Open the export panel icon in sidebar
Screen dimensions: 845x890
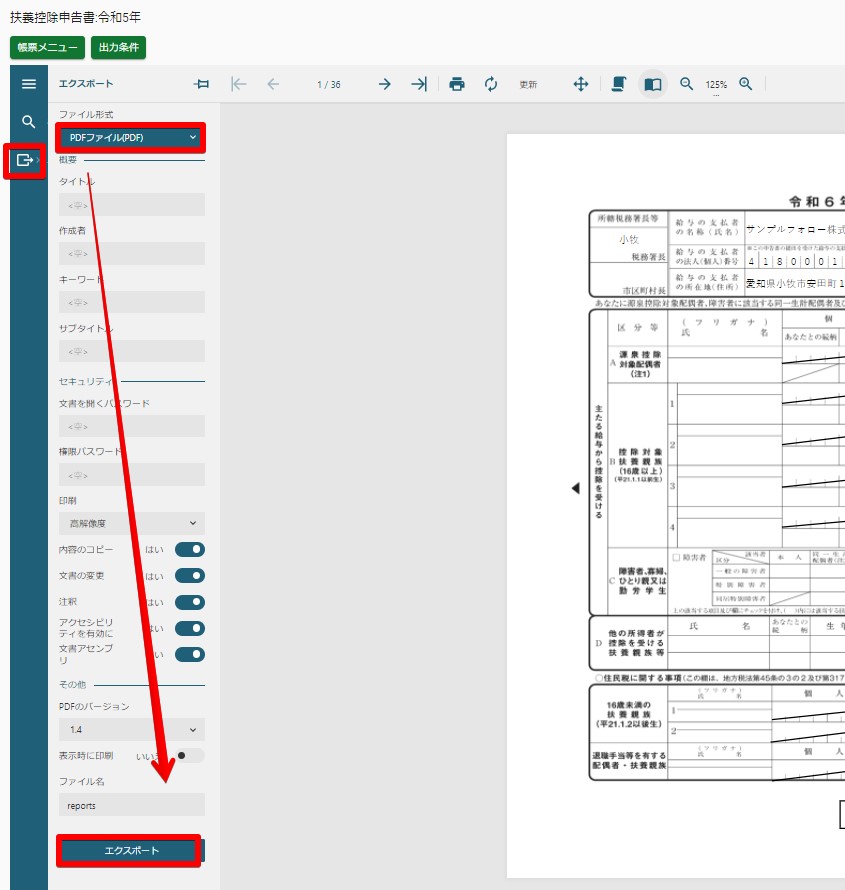coord(25,161)
